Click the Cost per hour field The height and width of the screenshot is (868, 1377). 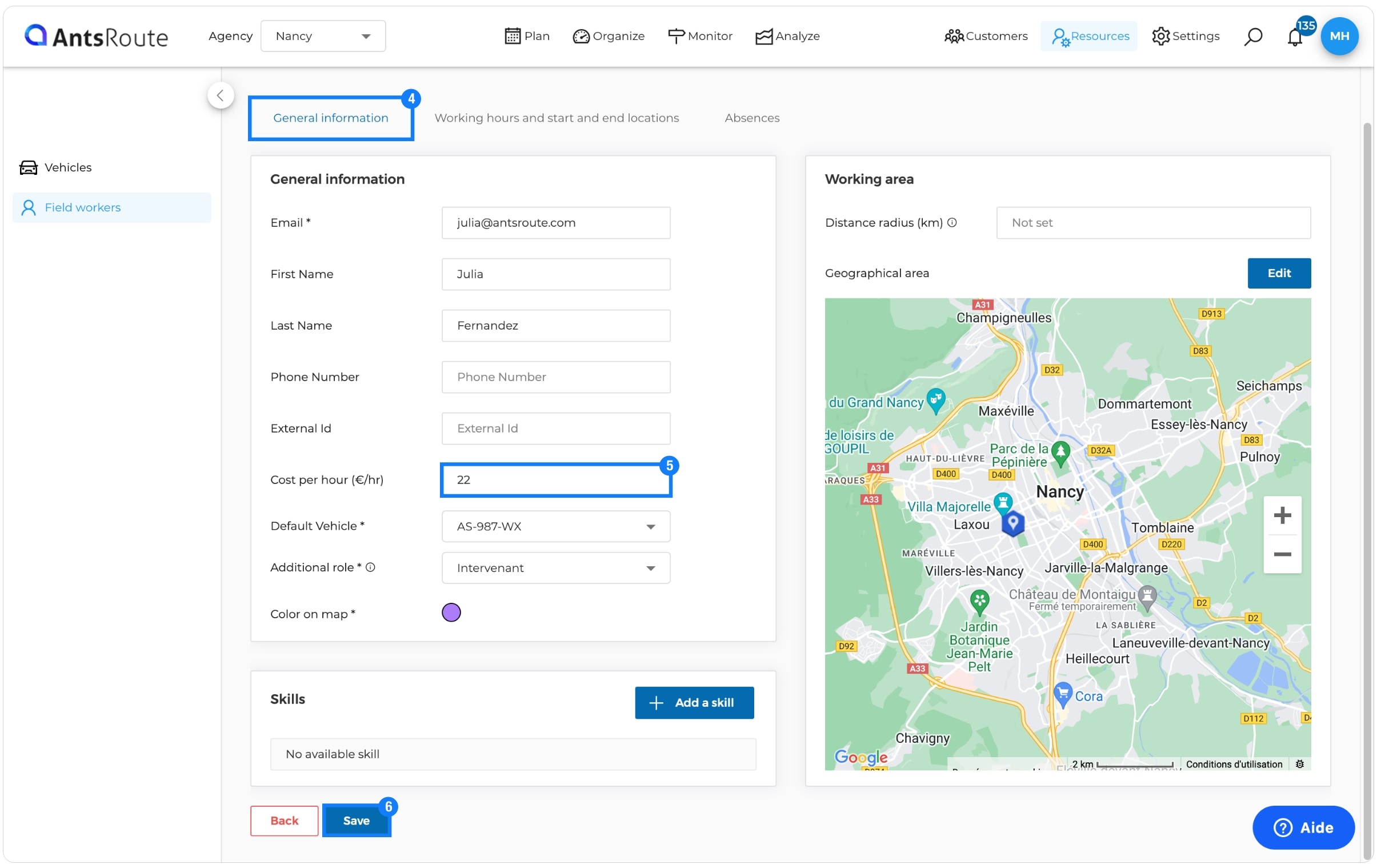[556, 481]
